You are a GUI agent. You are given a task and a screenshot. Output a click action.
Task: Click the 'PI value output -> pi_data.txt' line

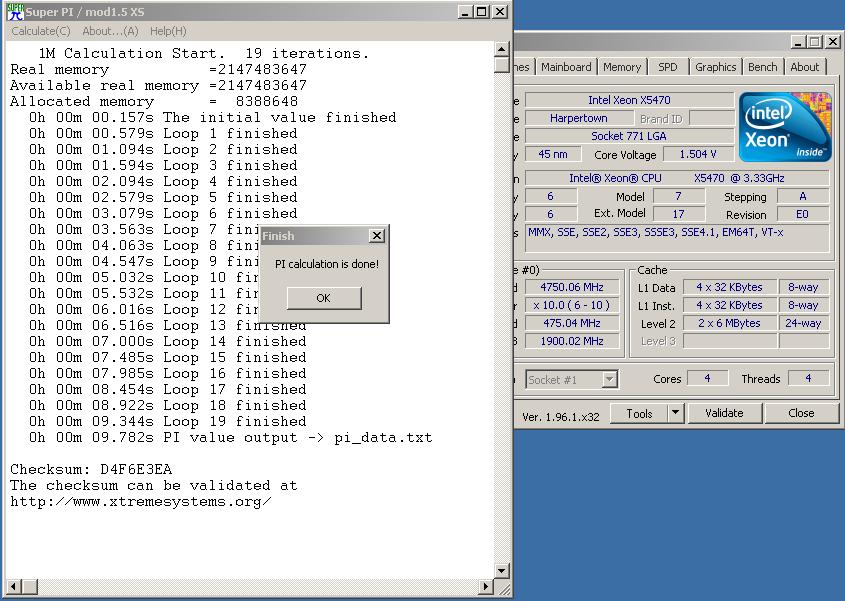[231, 437]
